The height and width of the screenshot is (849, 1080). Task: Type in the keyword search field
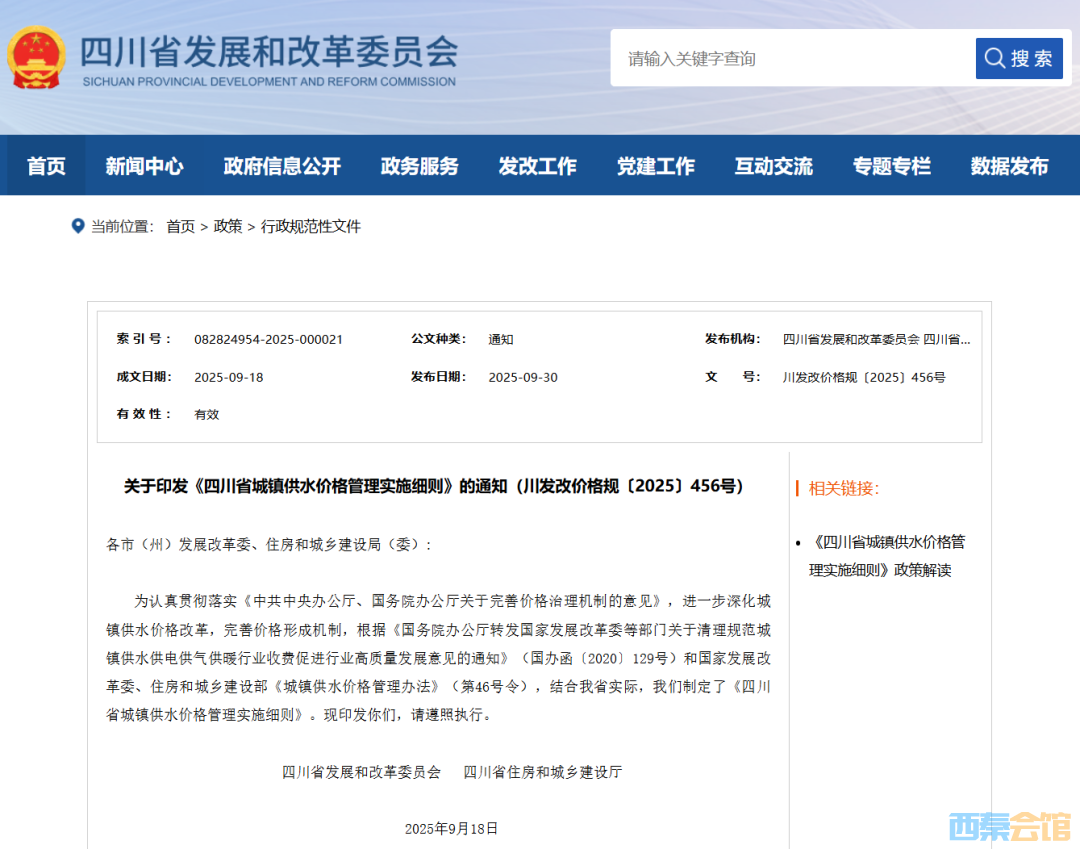pos(792,59)
